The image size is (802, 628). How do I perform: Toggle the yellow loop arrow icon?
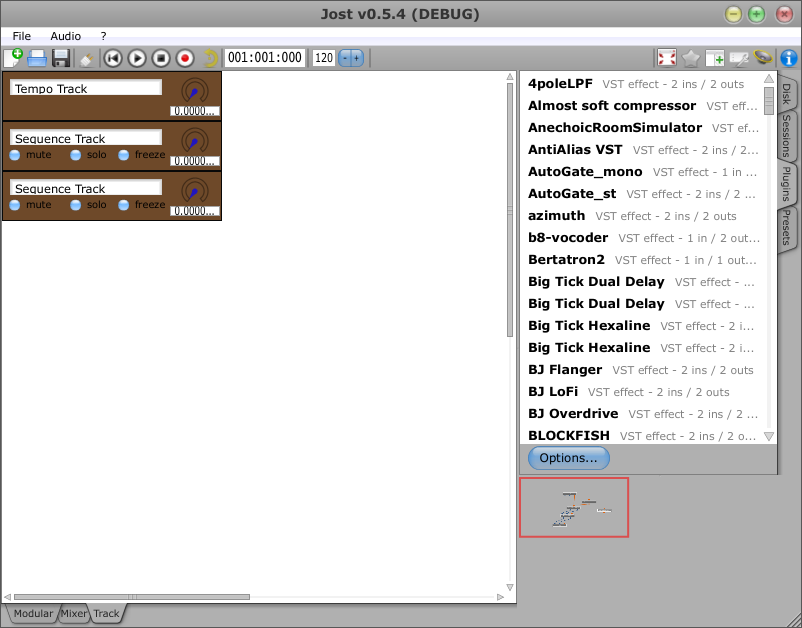pos(210,58)
